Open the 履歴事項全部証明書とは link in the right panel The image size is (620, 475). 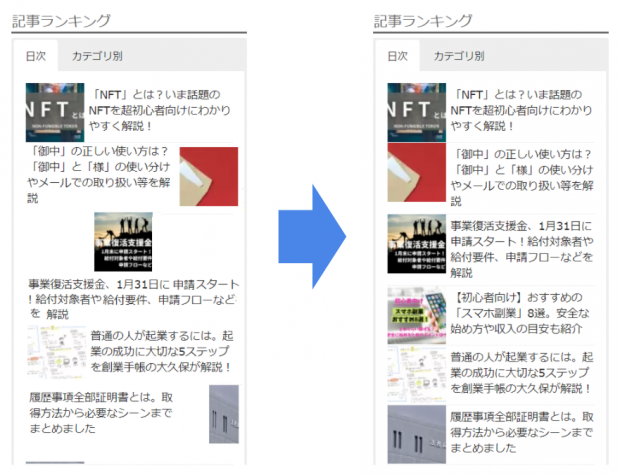[x=520, y=432]
